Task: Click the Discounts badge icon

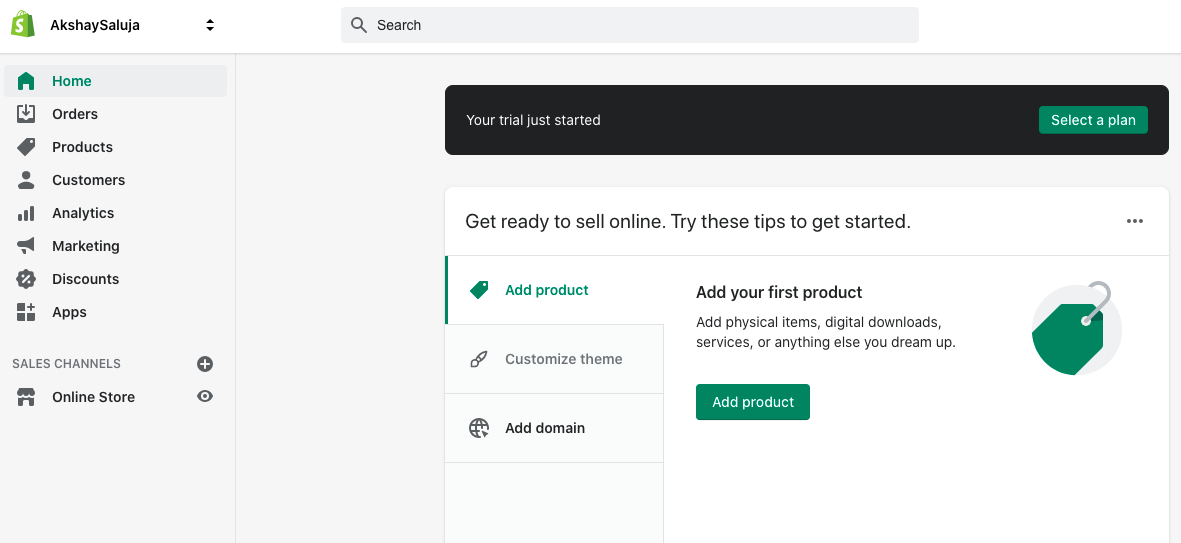Action: click(26, 279)
